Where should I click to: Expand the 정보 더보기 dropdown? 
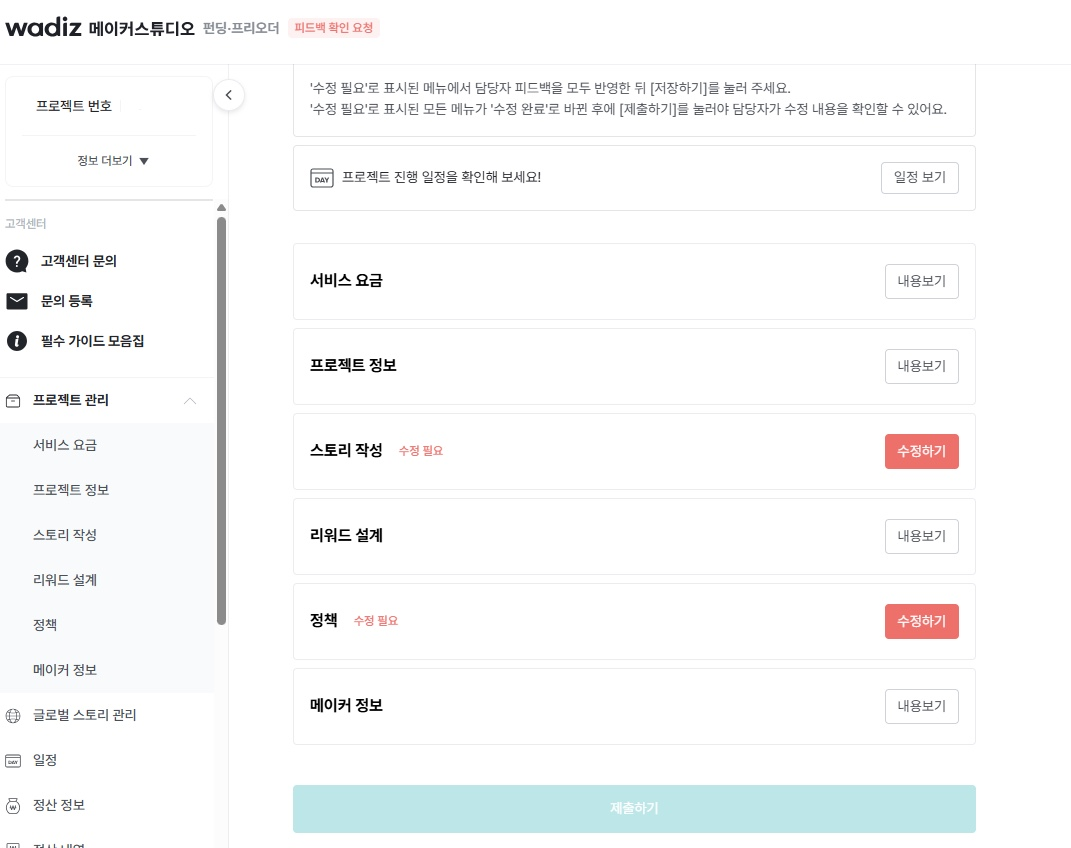pyautogui.click(x=112, y=161)
